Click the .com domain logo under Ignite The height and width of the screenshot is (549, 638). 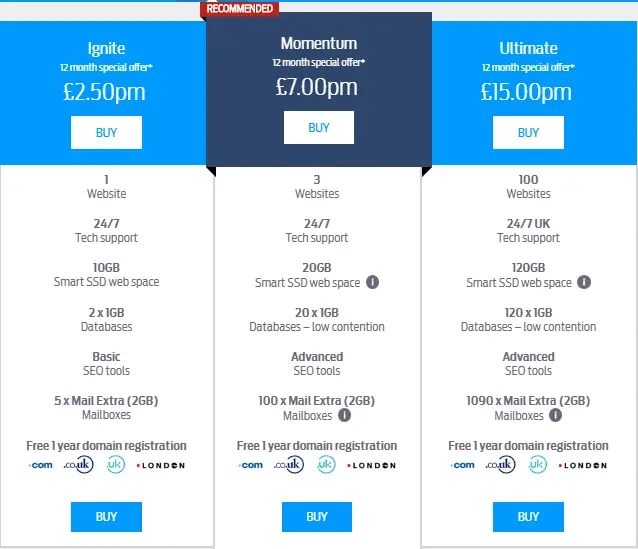point(41,465)
